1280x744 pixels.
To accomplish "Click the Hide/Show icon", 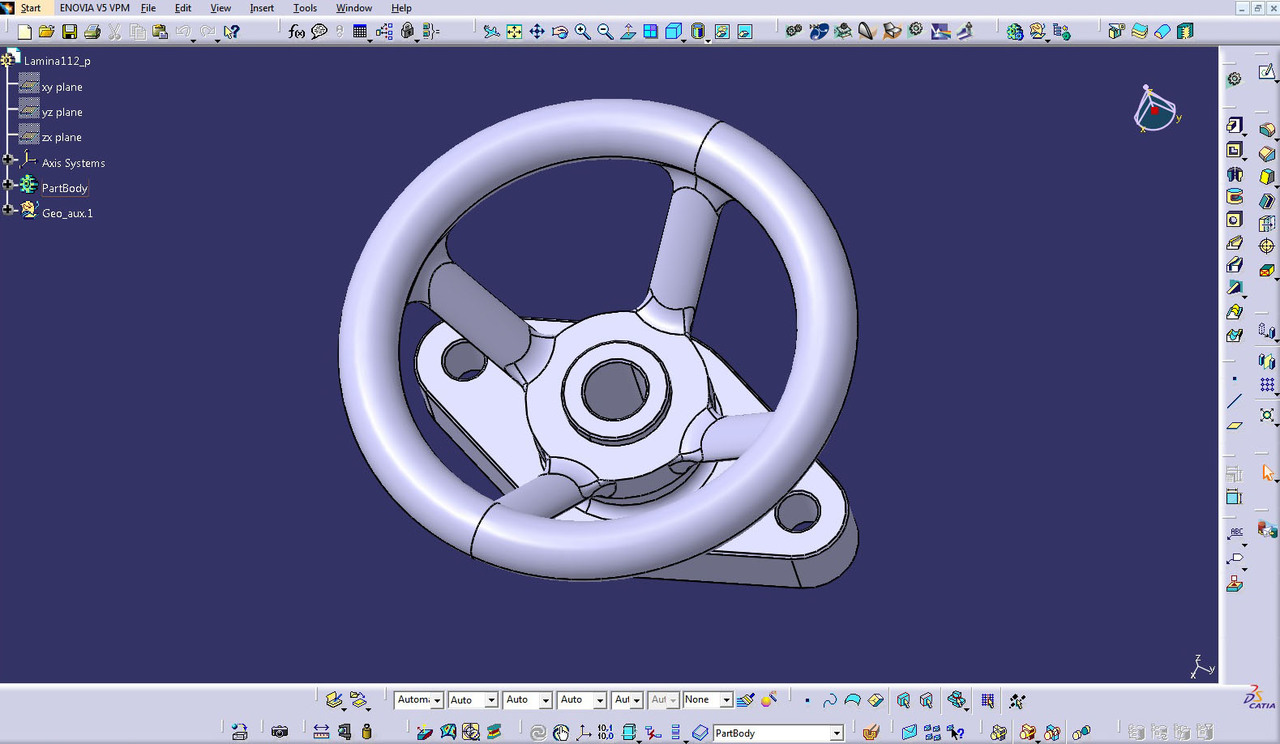I will click(x=721, y=32).
